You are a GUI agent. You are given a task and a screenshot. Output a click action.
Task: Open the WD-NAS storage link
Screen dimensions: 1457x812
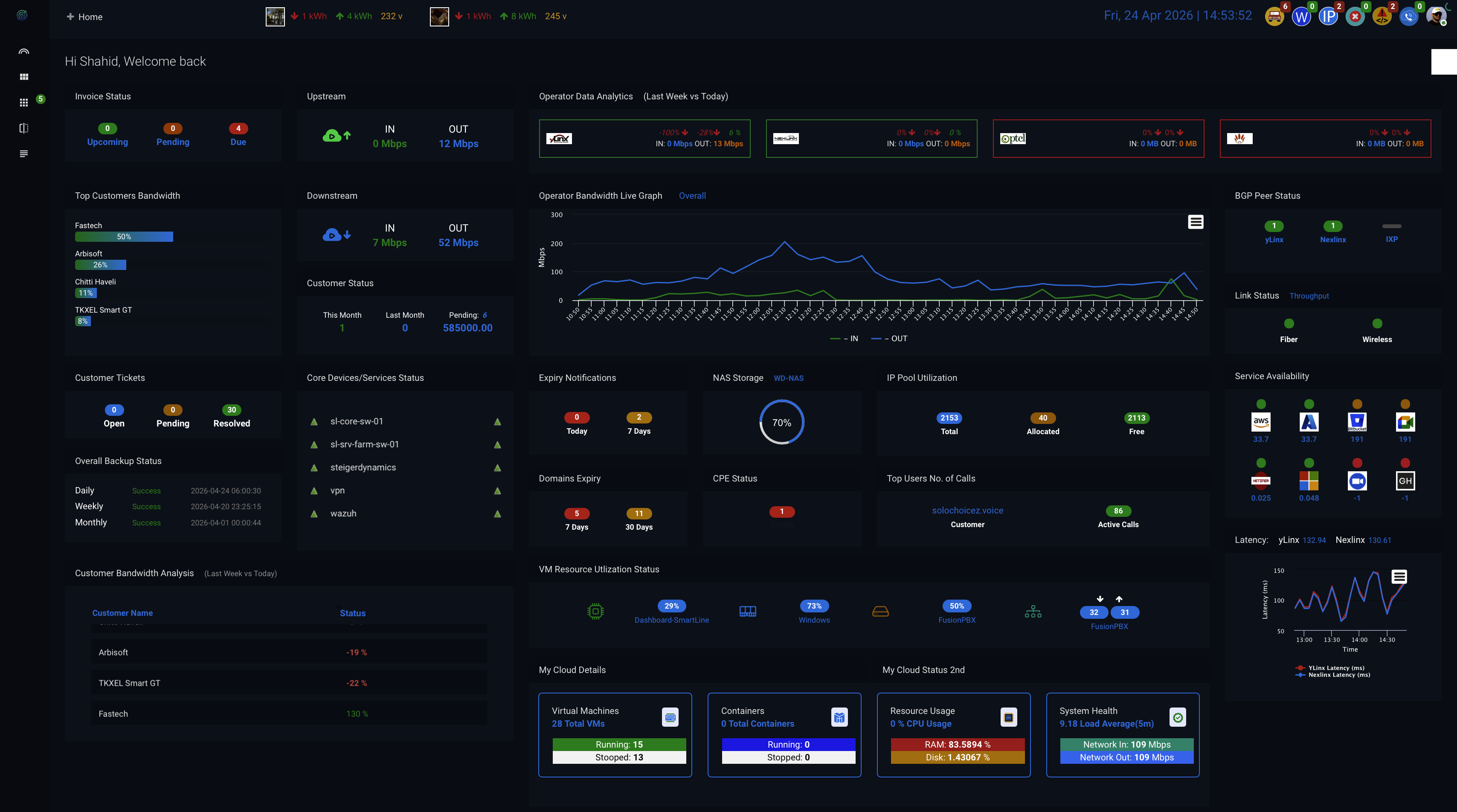point(788,378)
